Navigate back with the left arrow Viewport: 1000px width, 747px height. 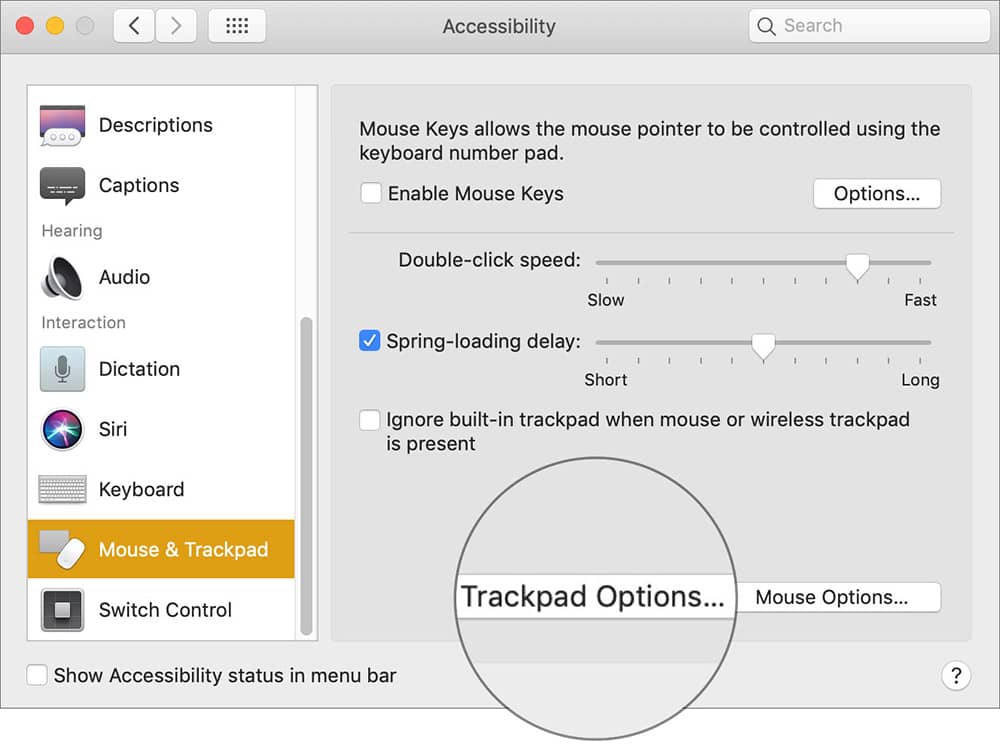click(133, 26)
